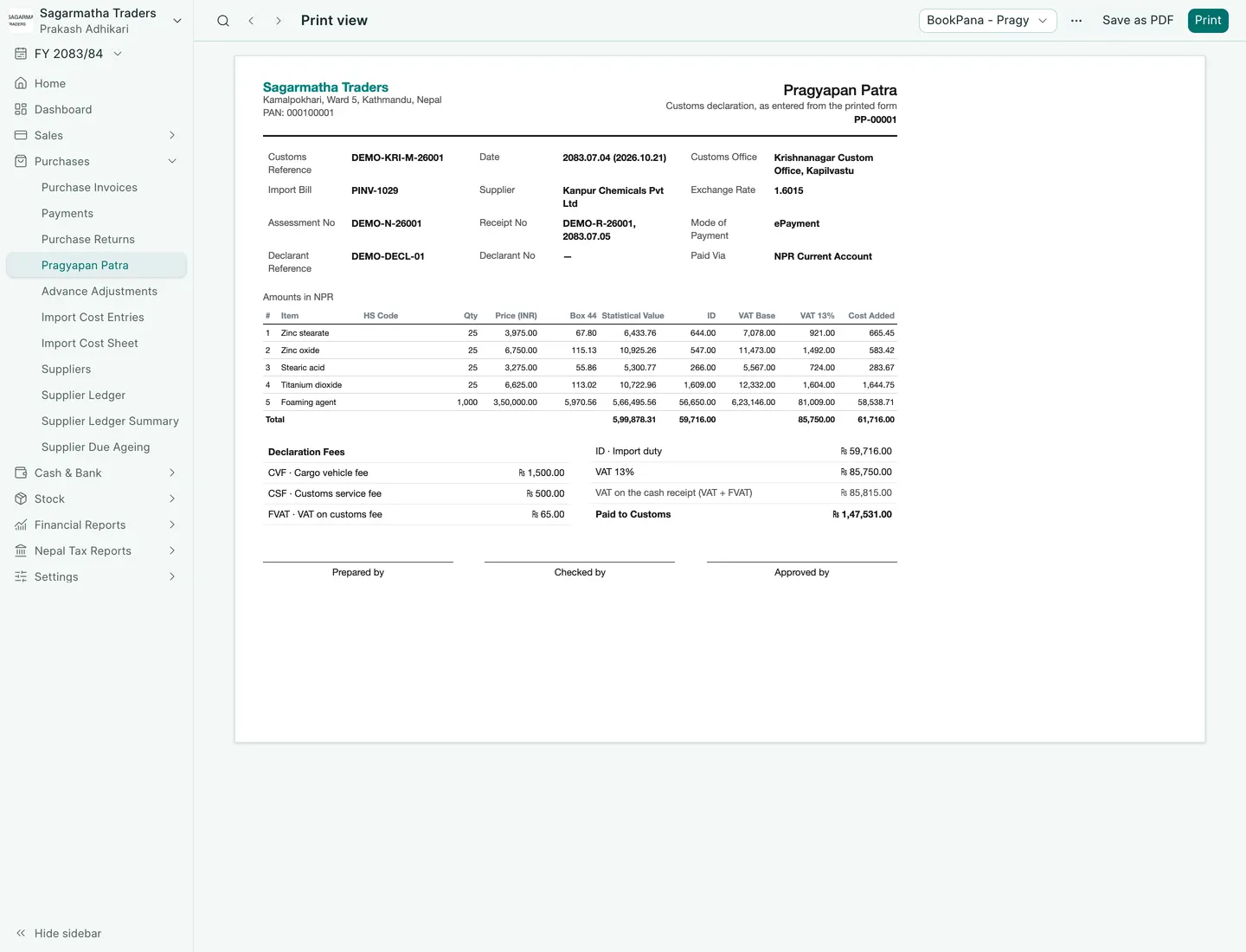Go back with the left arrow
Viewport: 1246px width, 952px height.
(x=251, y=21)
